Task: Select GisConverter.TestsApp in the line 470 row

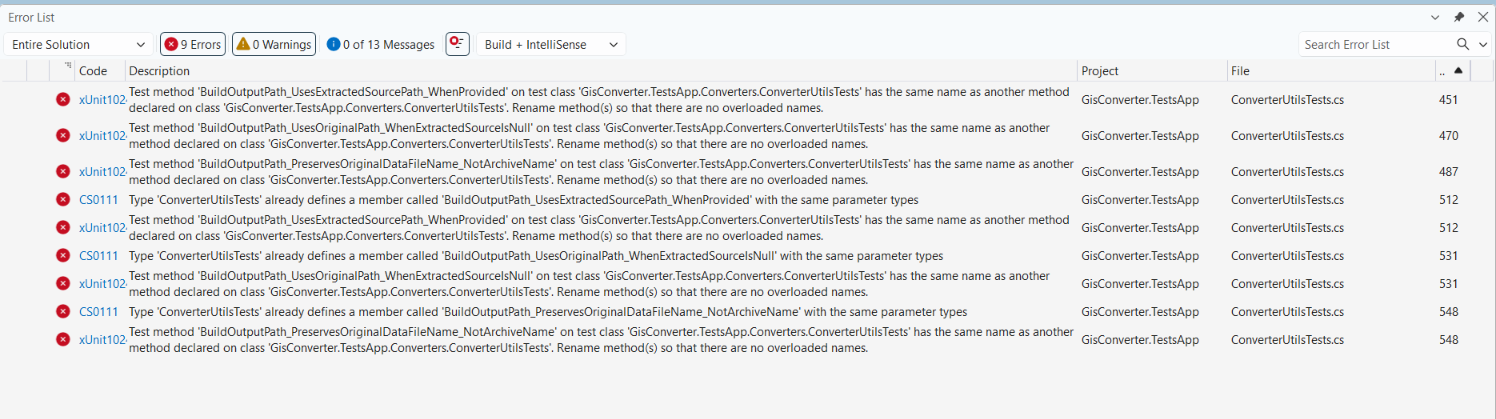Action: (1140, 136)
